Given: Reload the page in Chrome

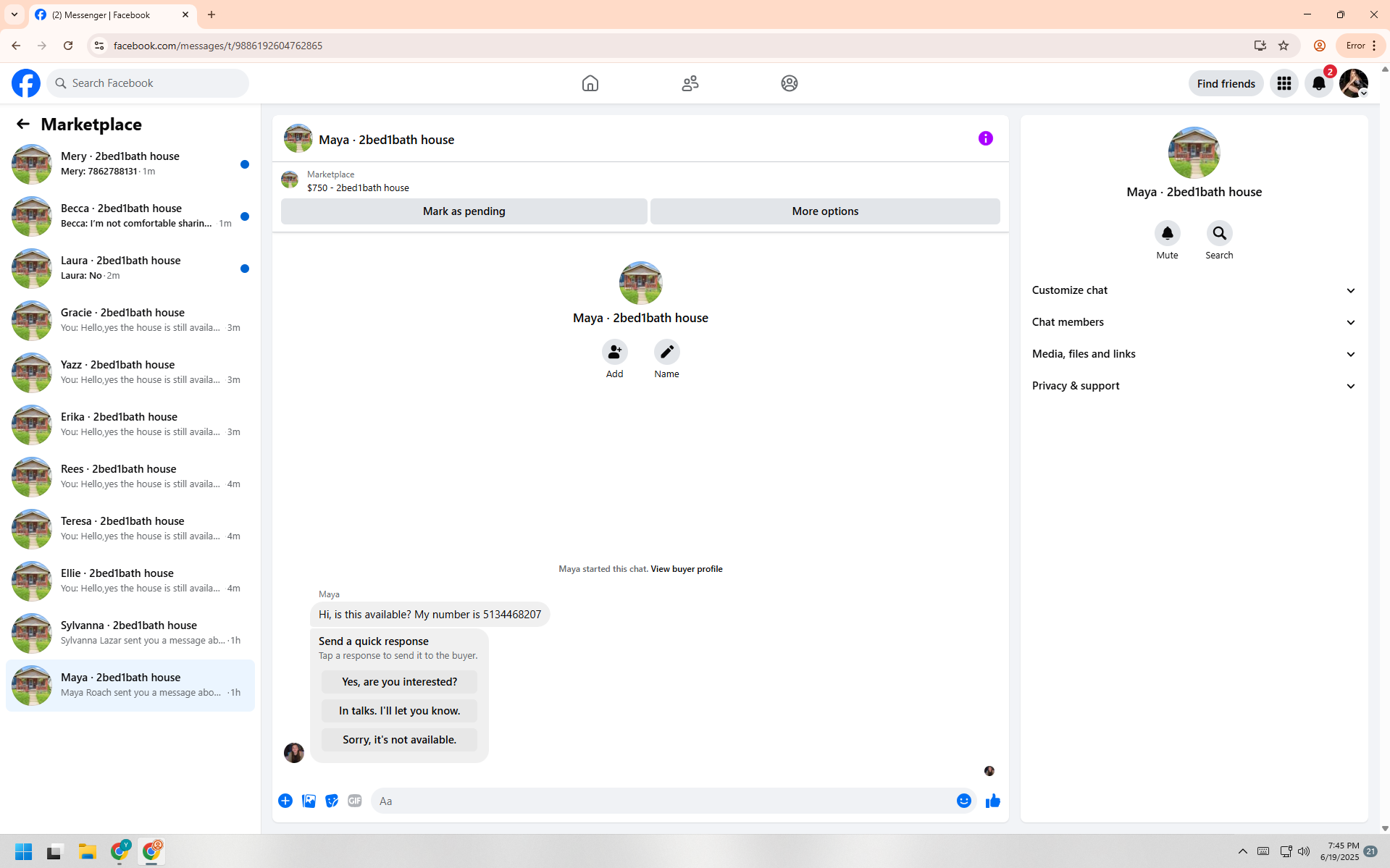Looking at the screenshot, I should pyautogui.click(x=68, y=46).
